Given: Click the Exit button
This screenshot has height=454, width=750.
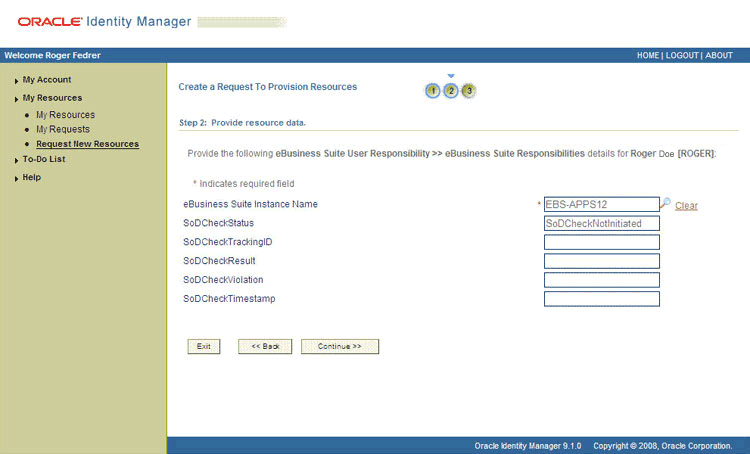Looking at the screenshot, I should 204,346.
